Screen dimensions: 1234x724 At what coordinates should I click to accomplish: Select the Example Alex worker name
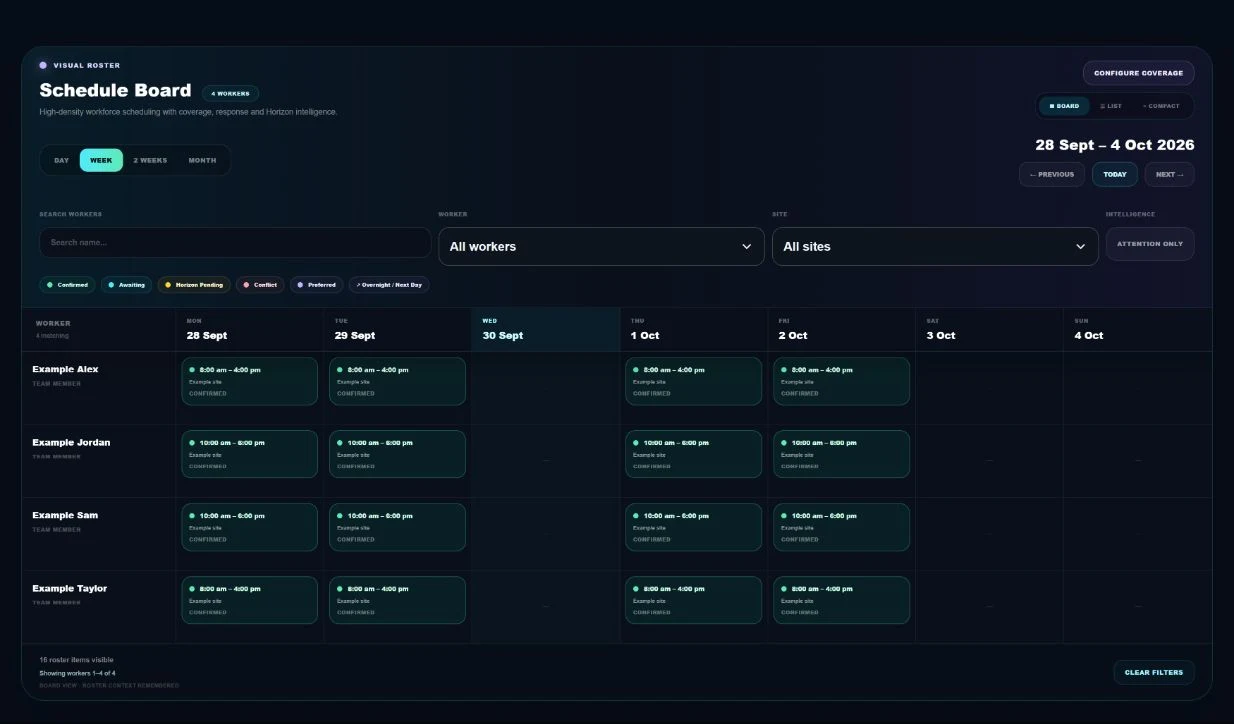(x=65, y=369)
